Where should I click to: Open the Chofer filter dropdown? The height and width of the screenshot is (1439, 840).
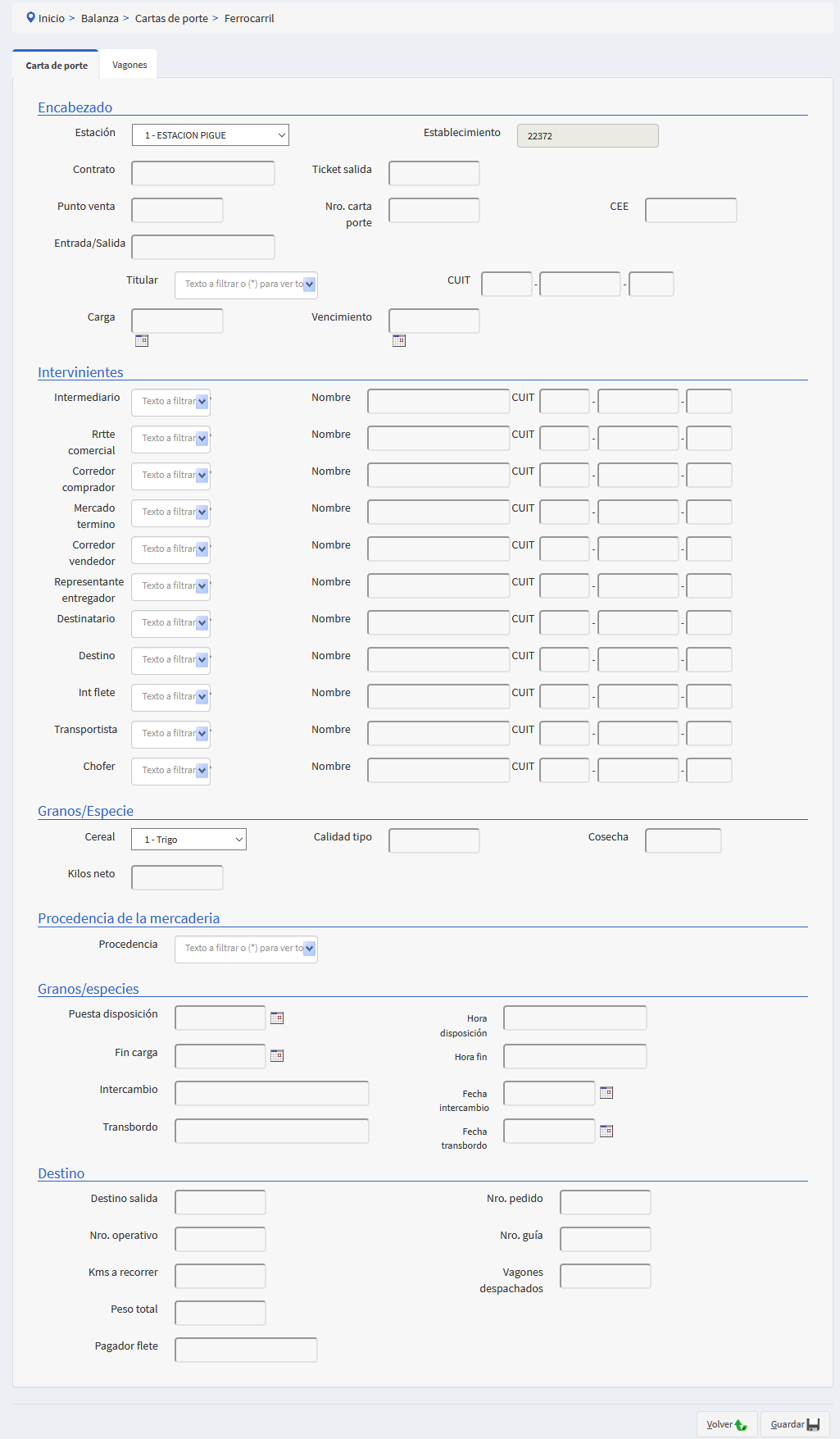click(x=202, y=771)
